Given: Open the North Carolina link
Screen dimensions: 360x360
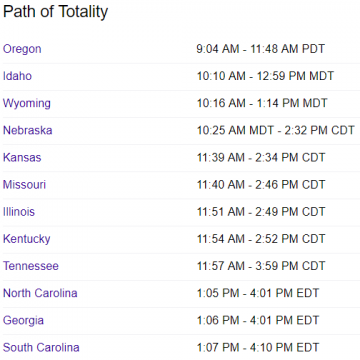Looking at the screenshot, I should click(x=40, y=293).
